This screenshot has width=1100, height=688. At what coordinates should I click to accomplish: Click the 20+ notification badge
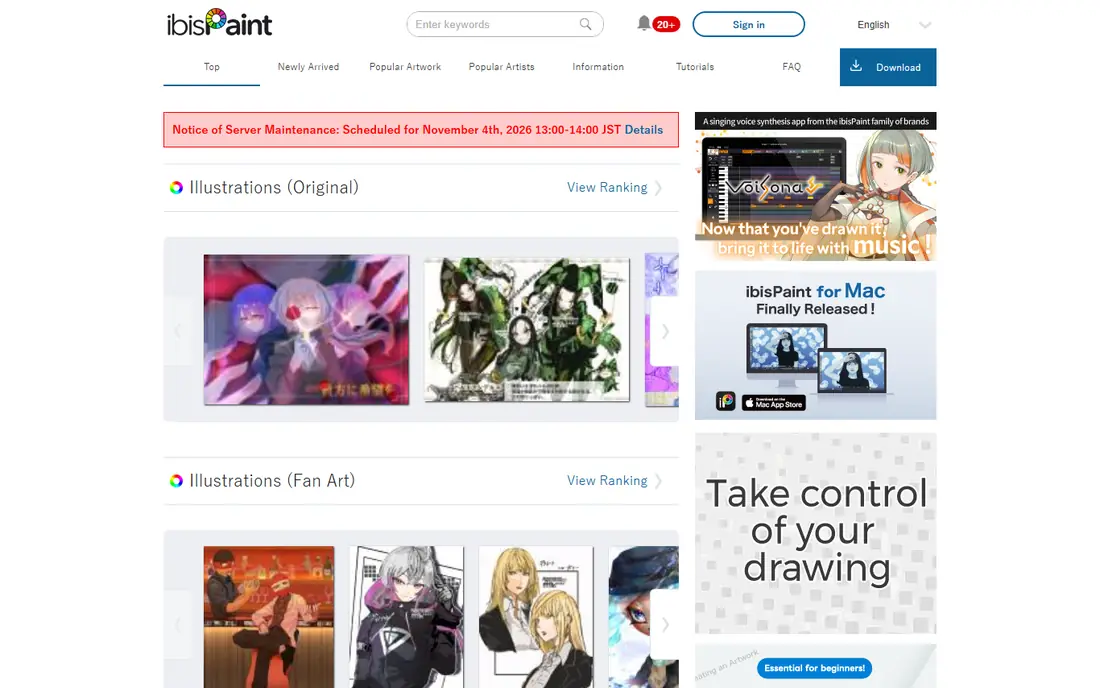coord(666,25)
